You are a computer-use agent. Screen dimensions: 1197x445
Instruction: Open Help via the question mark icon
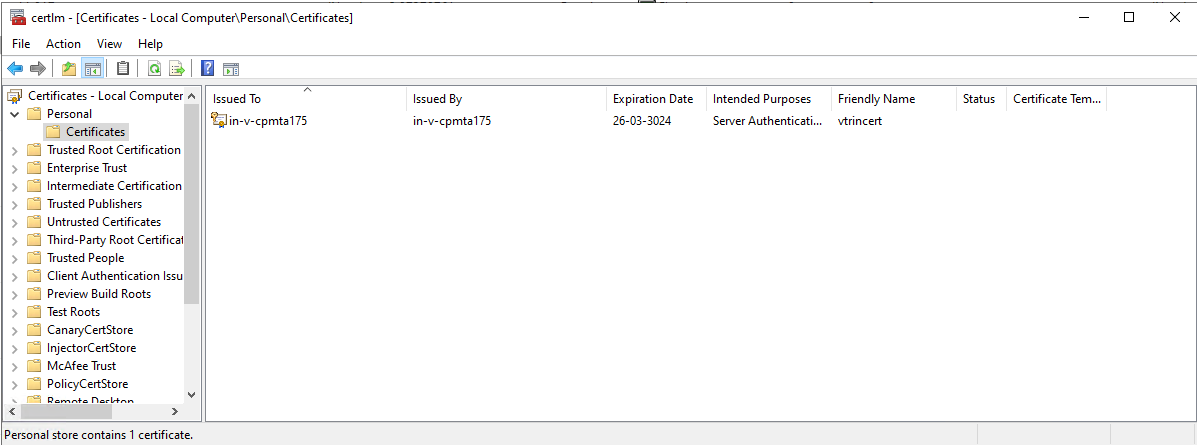pos(208,69)
